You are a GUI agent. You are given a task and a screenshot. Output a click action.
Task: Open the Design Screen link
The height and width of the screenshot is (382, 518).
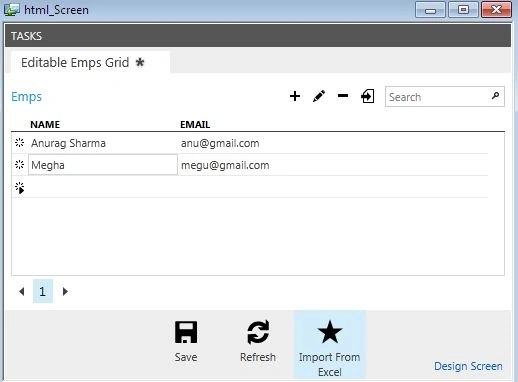point(468,366)
